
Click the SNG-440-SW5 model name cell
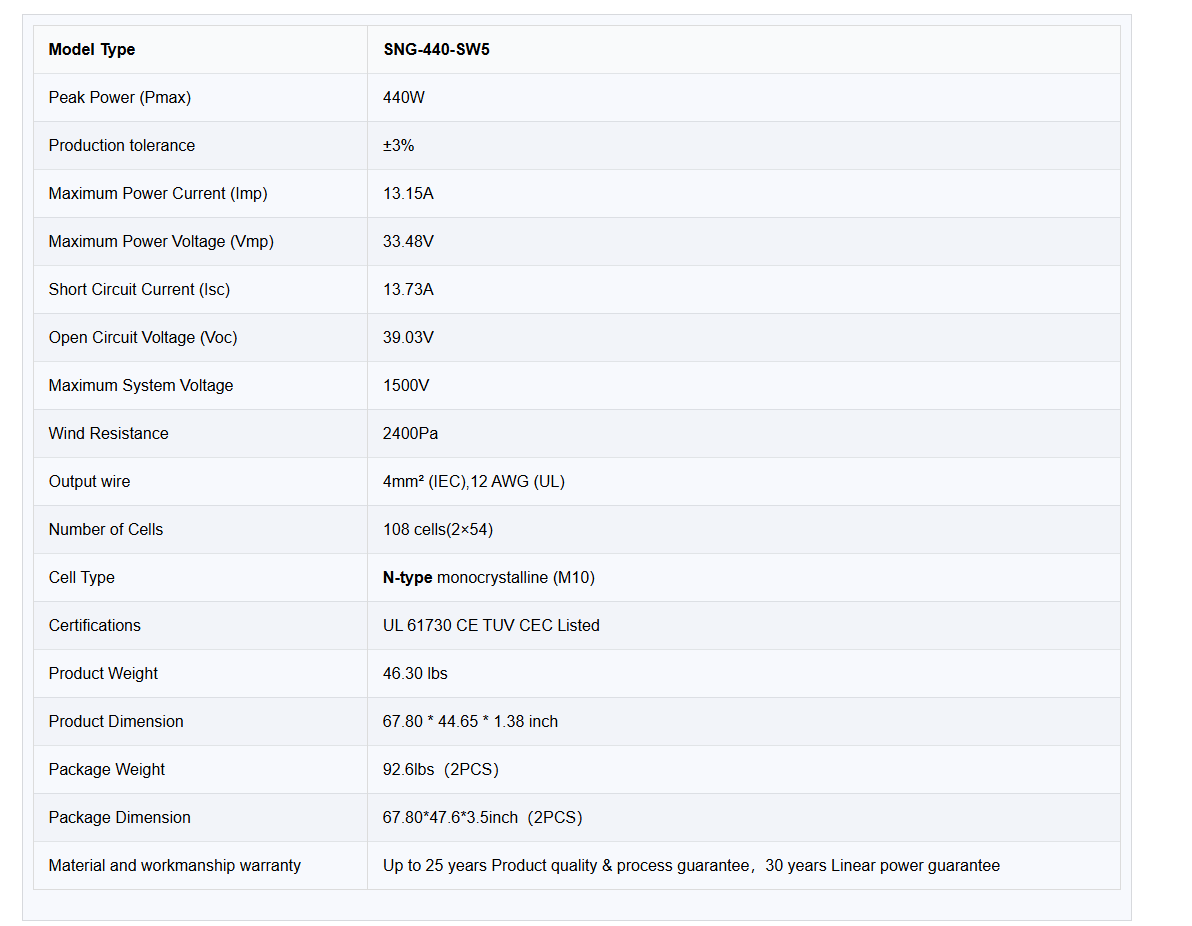coord(436,49)
